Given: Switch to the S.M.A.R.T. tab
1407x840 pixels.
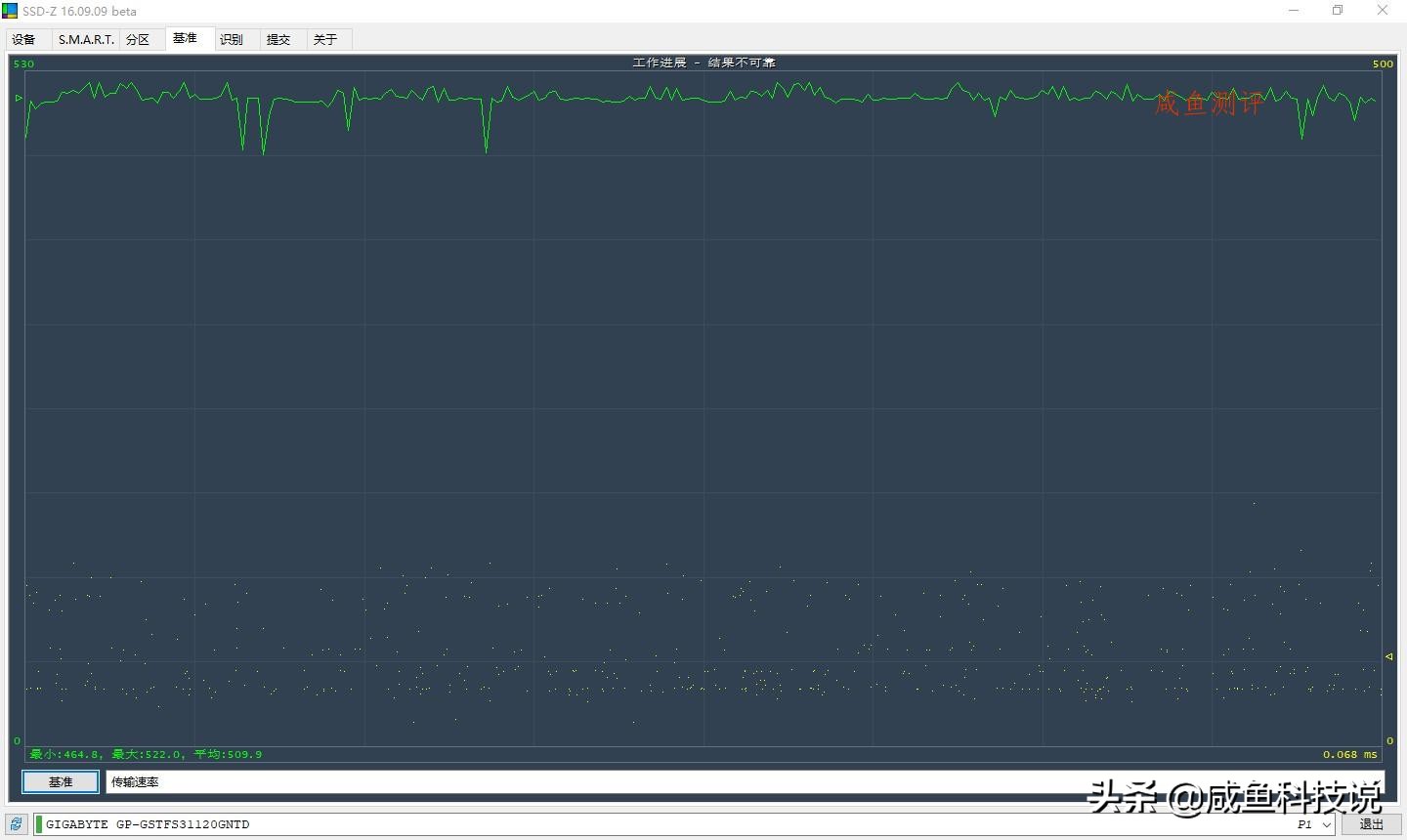Looking at the screenshot, I should tap(86, 39).
